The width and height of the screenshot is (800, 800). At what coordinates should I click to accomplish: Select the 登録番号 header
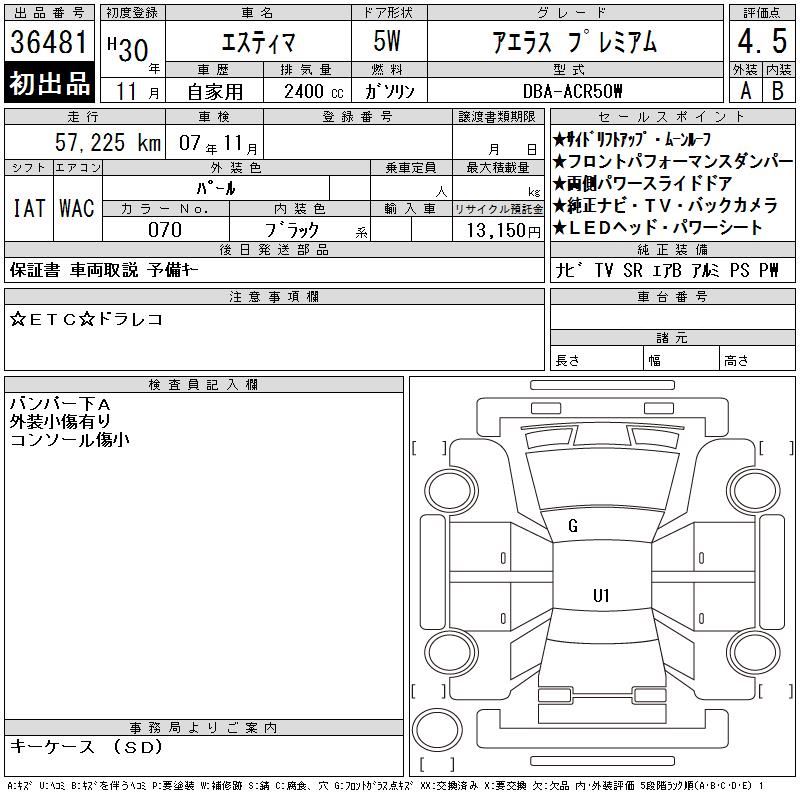pyautogui.click(x=358, y=116)
